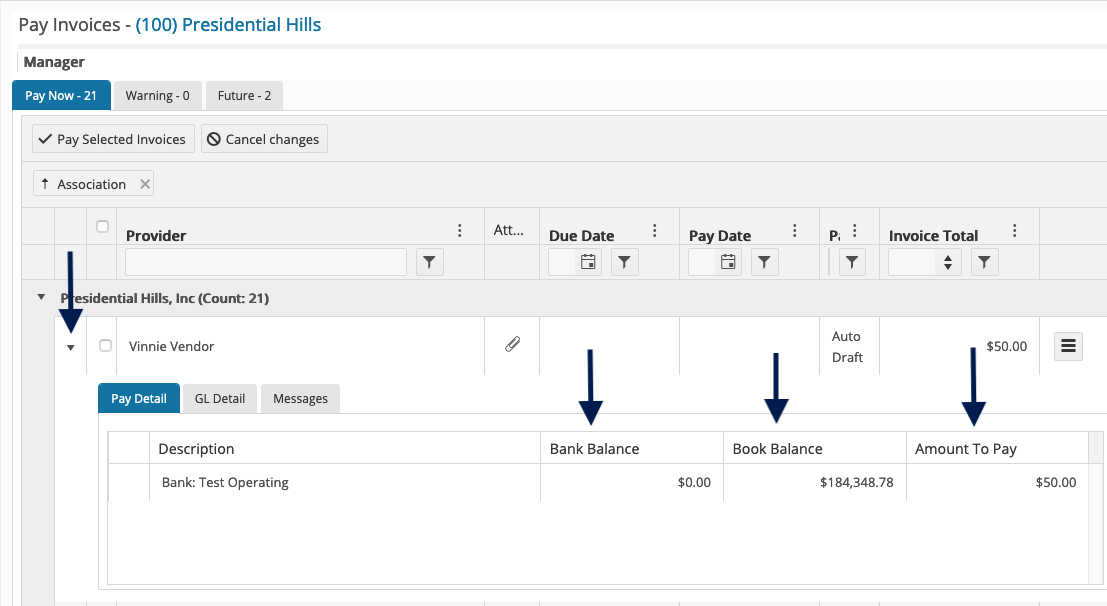Viewport: 1107px width, 606px height.
Task: Open the Pay Now - 21 tab
Action: [x=61, y=95]
